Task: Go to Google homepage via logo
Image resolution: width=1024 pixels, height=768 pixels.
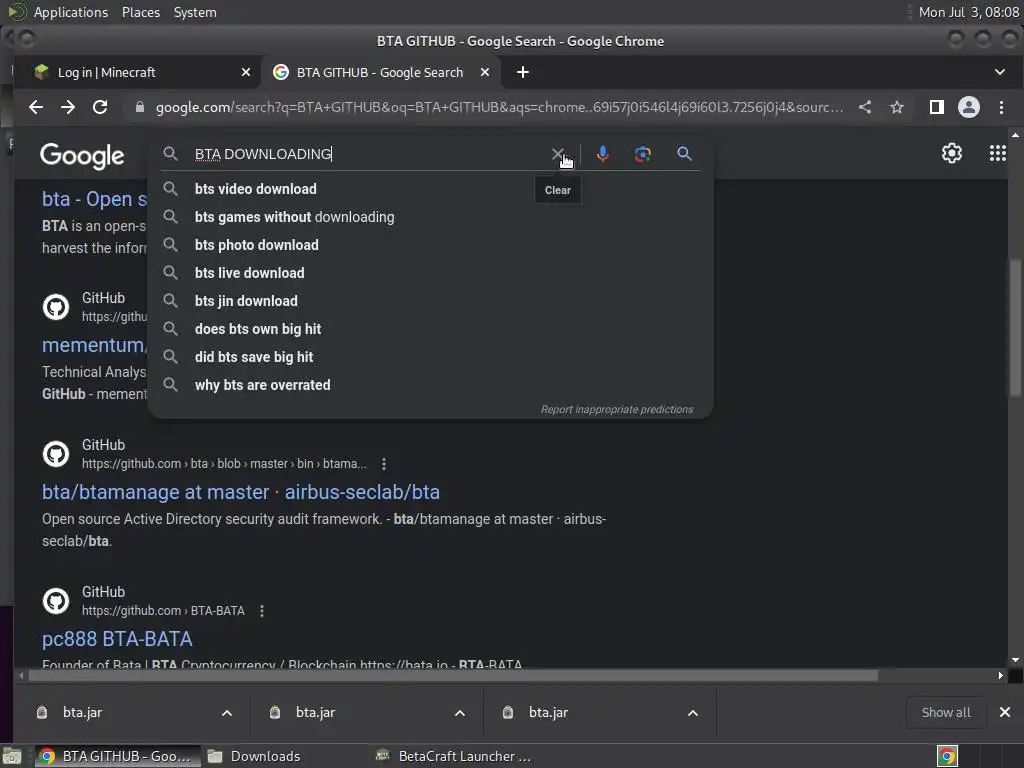Action: (82, 155)
